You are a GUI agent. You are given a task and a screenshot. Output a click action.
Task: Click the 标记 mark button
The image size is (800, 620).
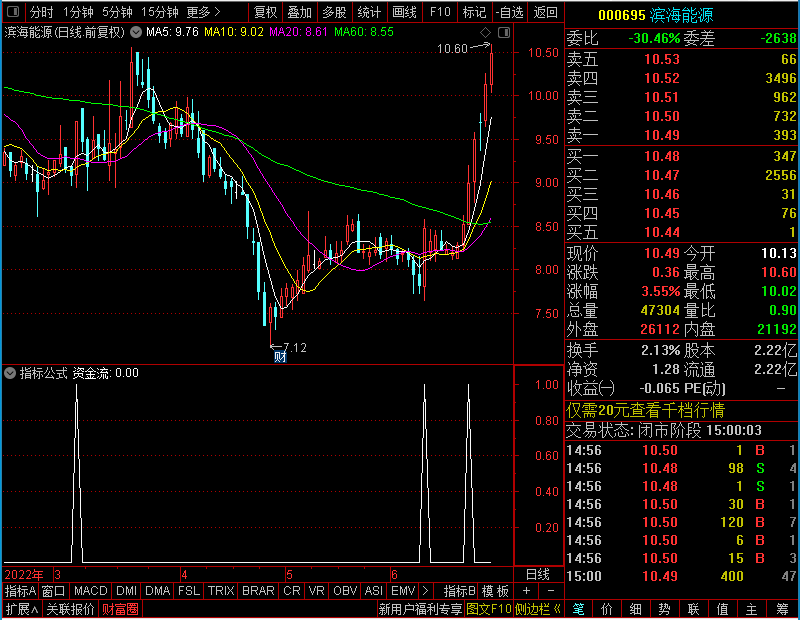(x=474, y=12)
